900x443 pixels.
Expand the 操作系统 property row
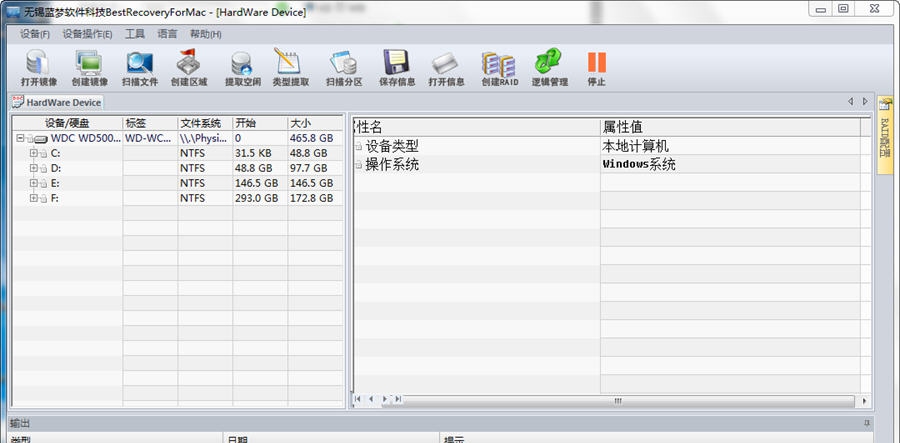pos(359,165)
